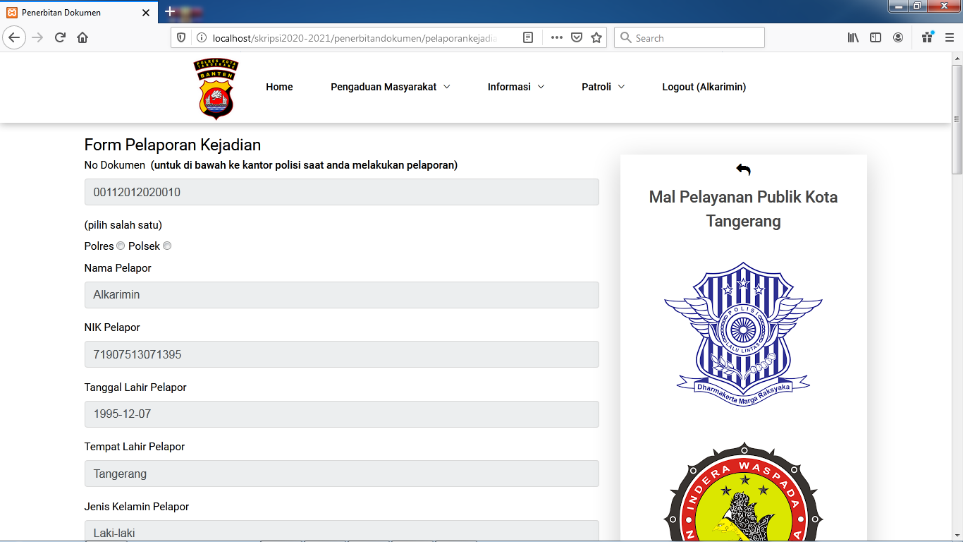Click the browser forward arrow
The image size is (963, 542).
point(37,37)
